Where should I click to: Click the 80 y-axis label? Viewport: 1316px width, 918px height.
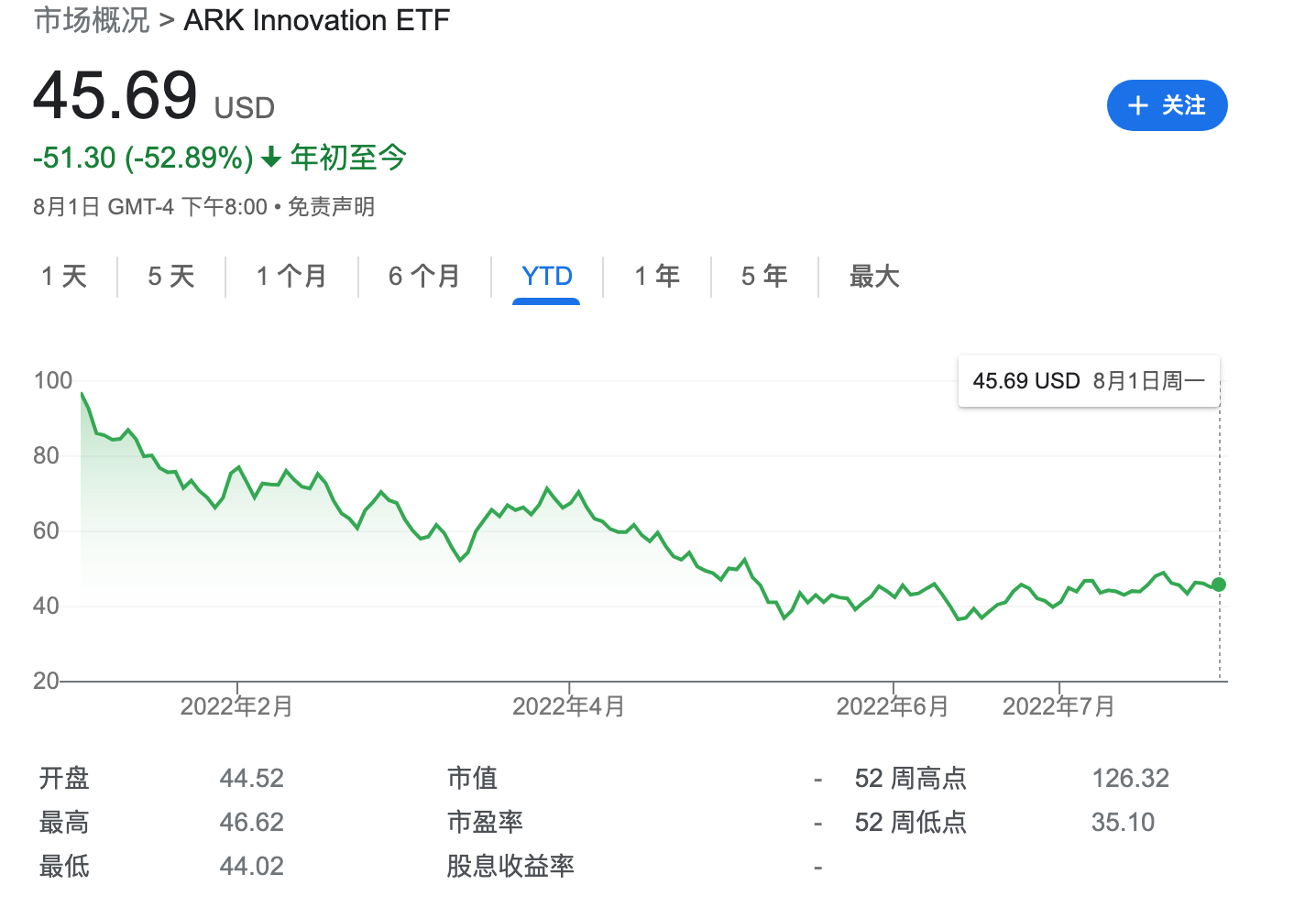[47, 455]
